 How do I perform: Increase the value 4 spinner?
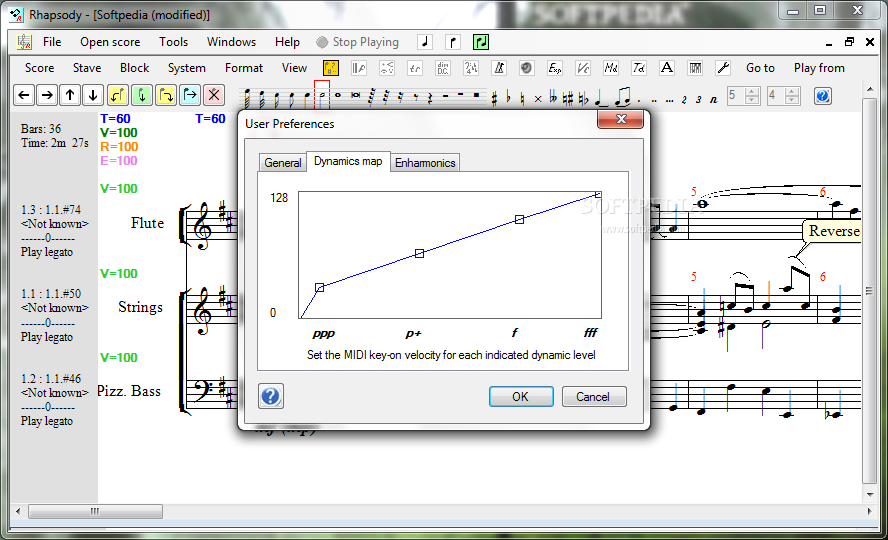[x=792, y=91]
